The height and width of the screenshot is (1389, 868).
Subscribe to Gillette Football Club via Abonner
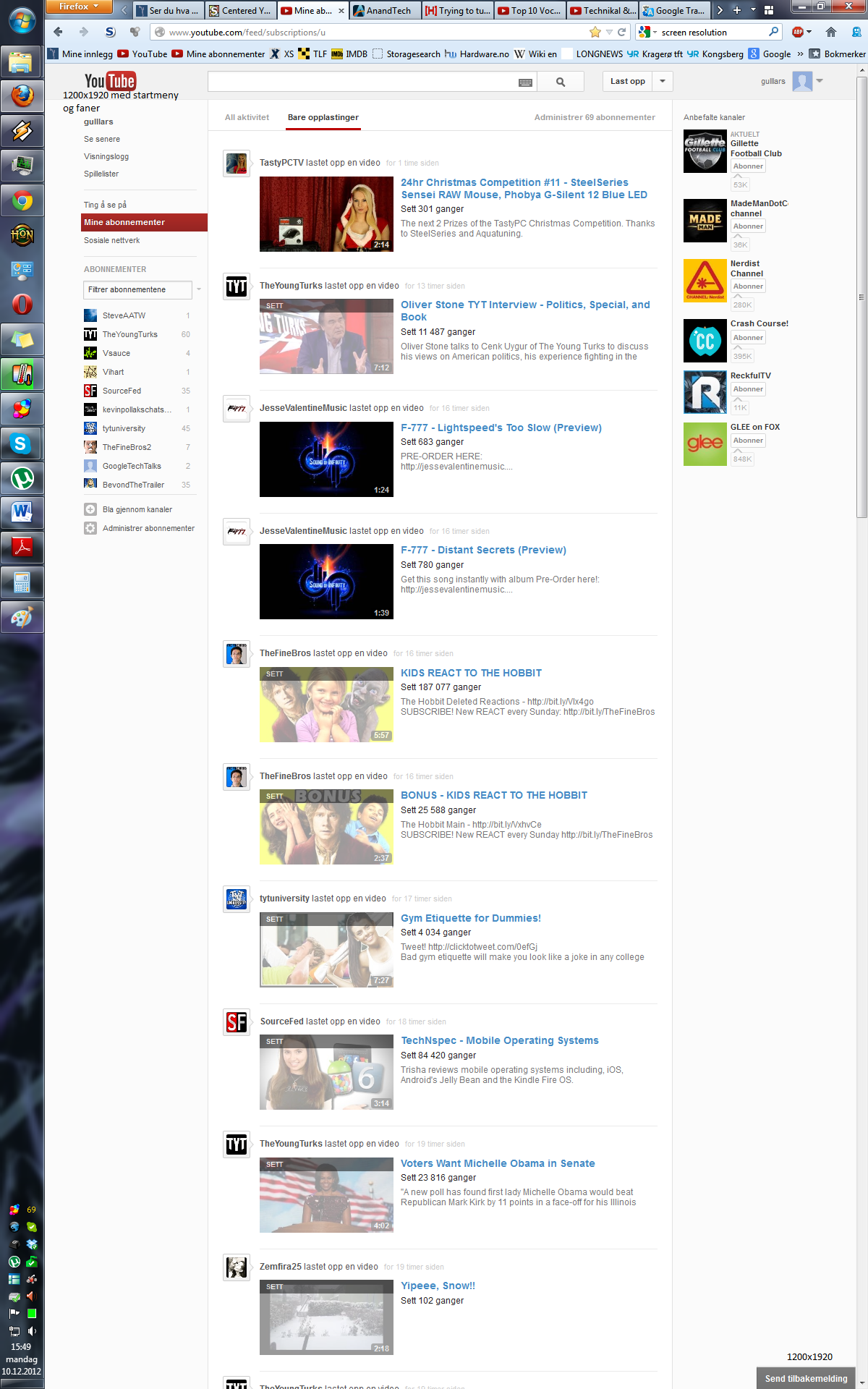(x=748, y=166)
